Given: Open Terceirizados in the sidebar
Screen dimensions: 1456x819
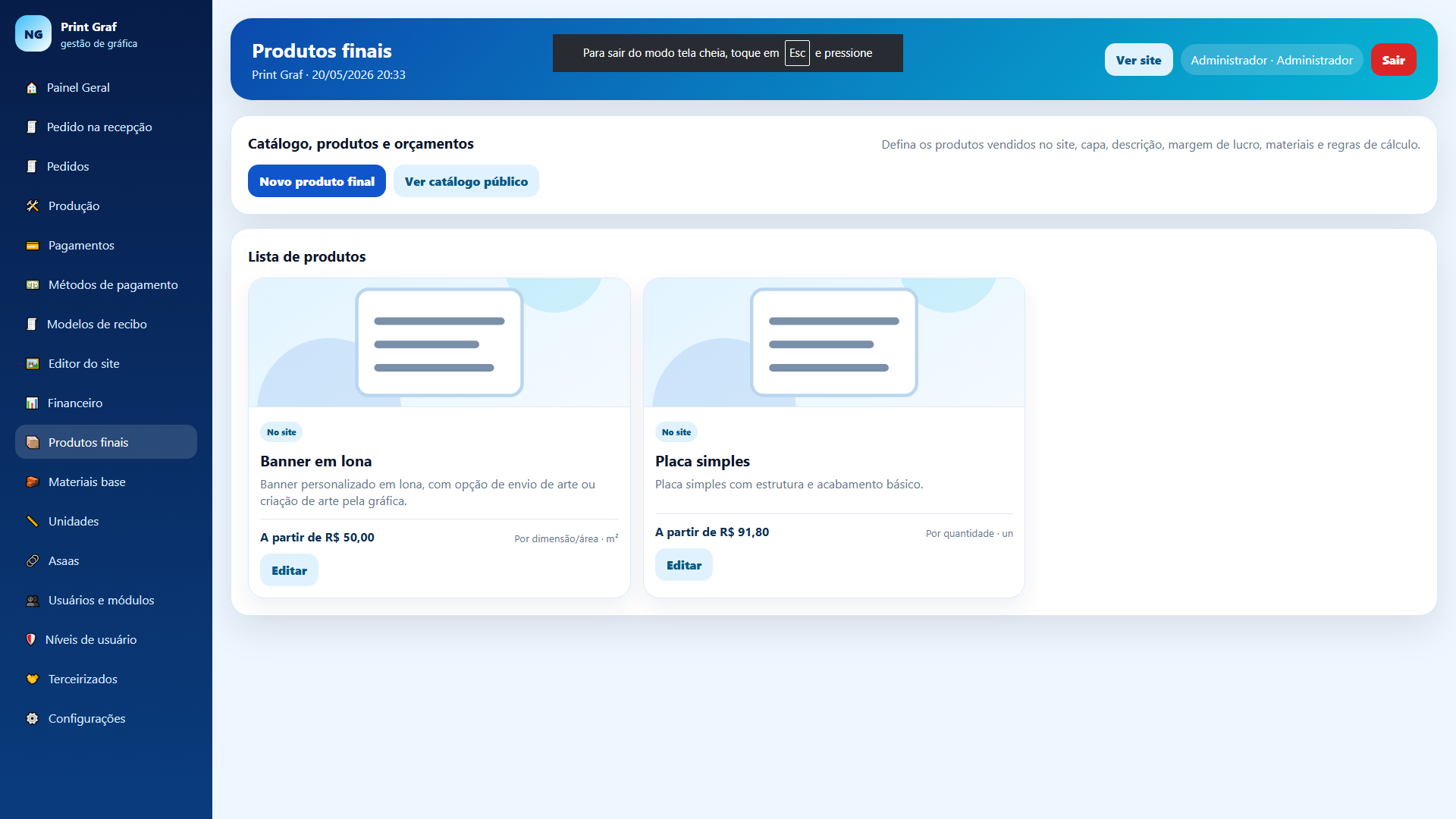Looking at the screenshot, I should coord(106,679).
